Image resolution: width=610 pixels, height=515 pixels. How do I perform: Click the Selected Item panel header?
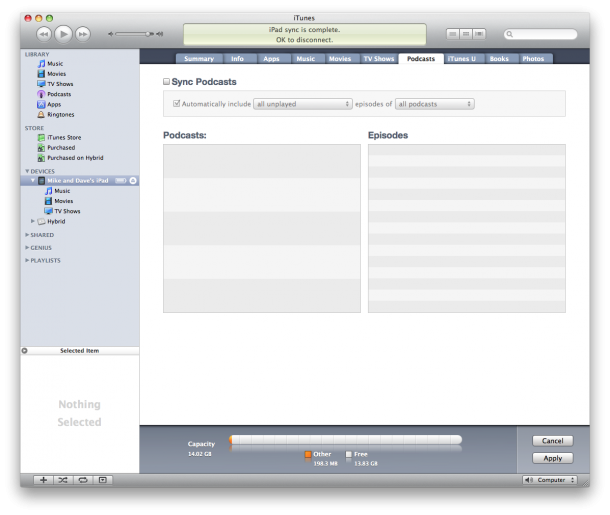(80, 350)
